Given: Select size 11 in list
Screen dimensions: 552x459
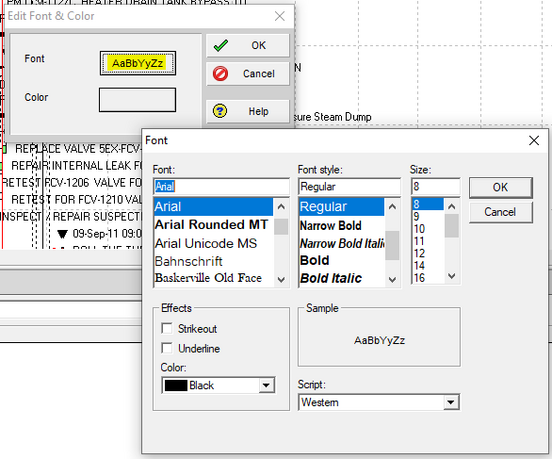Looking at the screenshot, I should [428, 241].
